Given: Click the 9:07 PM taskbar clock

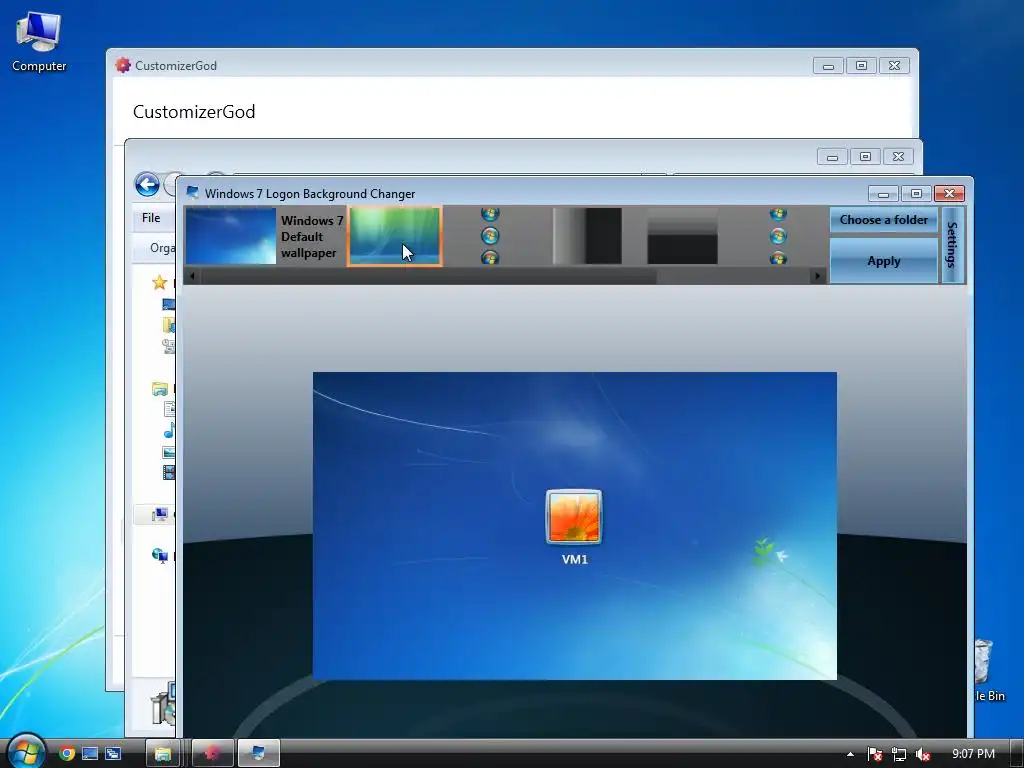Looking at the screenshot, I should click(973, 754).
